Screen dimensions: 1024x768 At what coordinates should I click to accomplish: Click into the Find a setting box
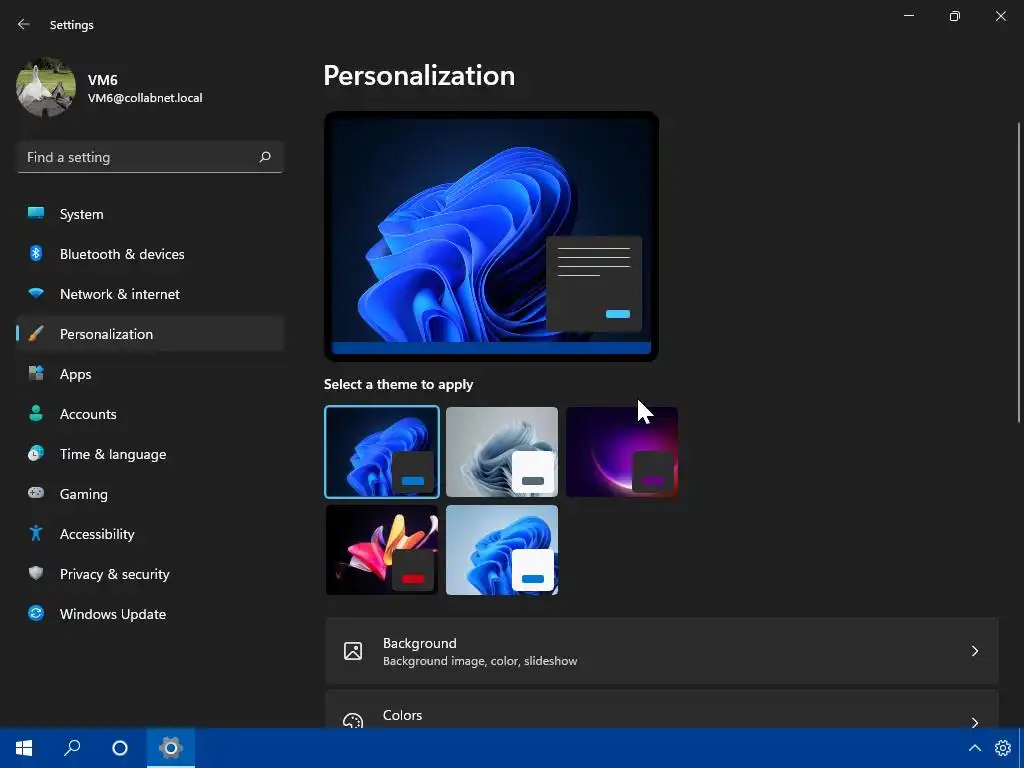click(x=150, y=157)
